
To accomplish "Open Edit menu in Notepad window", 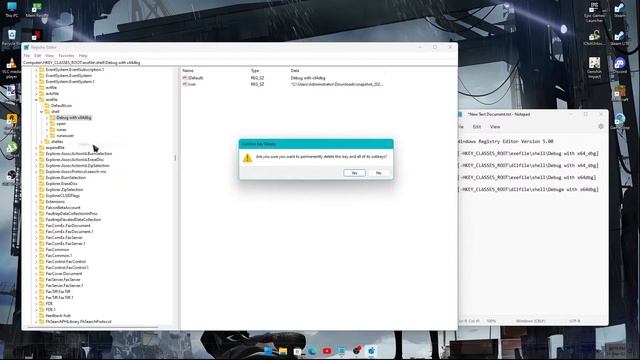I will coord(476,127).
